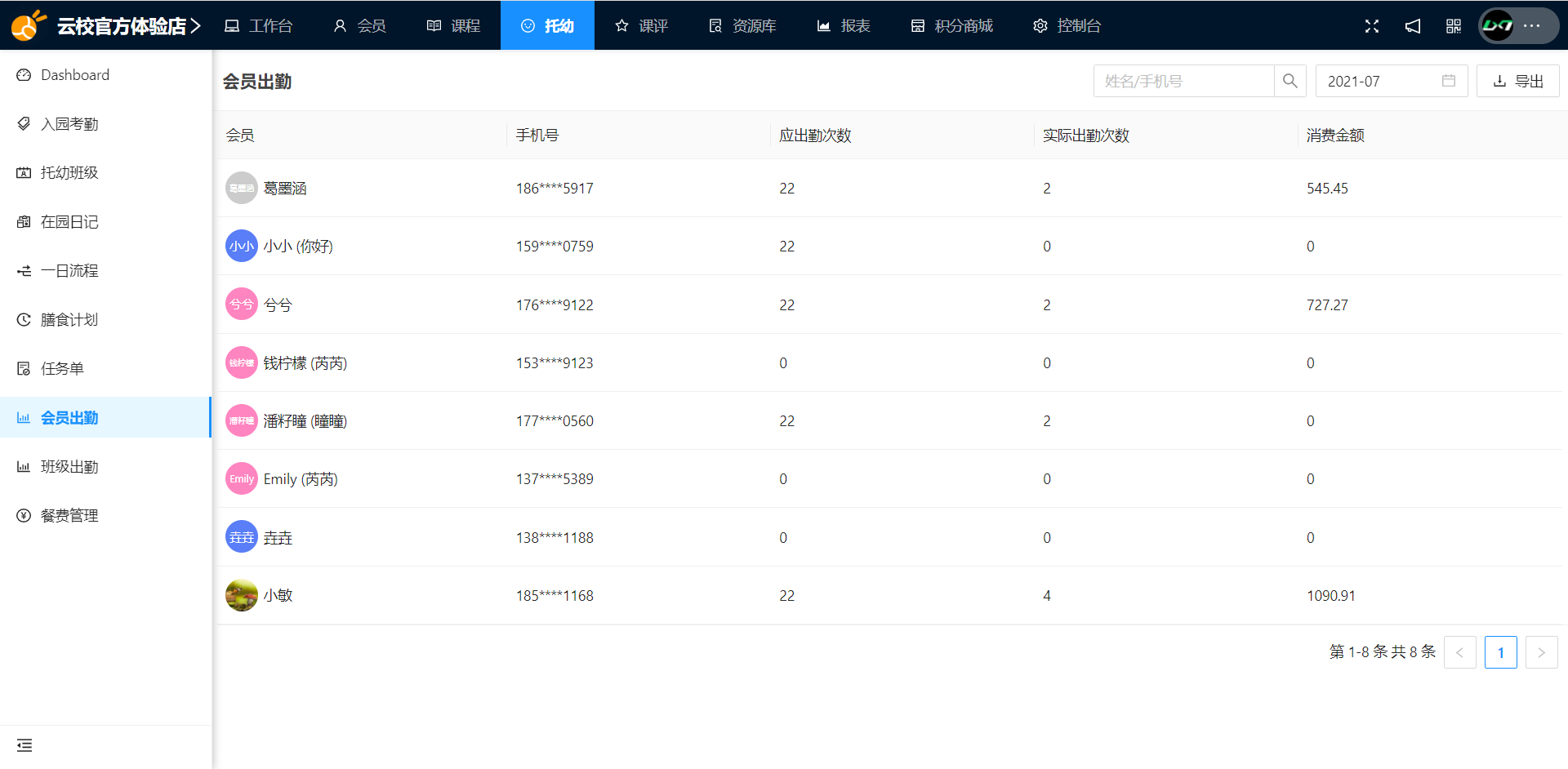1568x769 pixels.
Task: Go to 任务单 in the sidebar
Action: point(105,369)
